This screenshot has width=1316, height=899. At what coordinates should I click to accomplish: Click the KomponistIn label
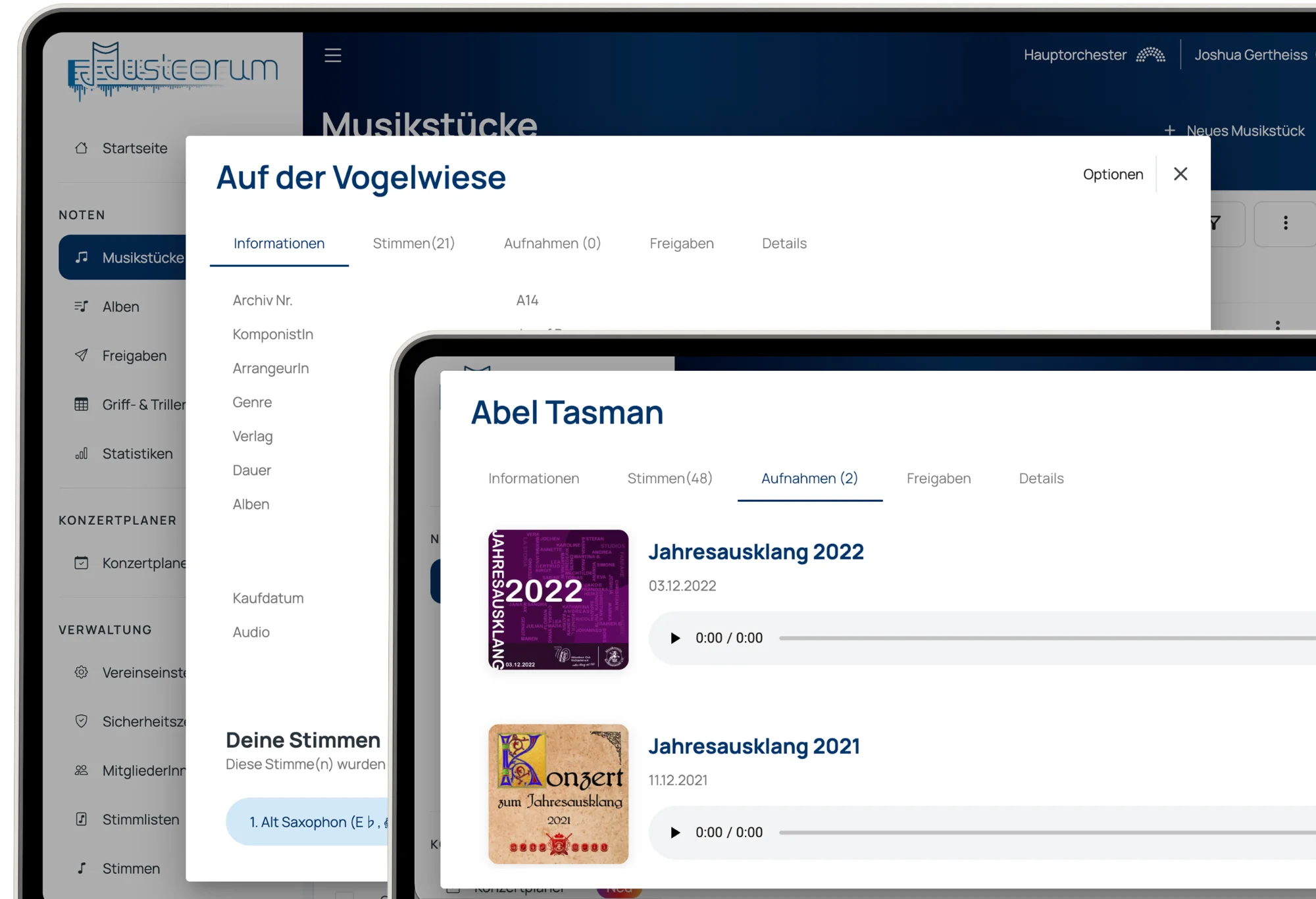pyautogui.click(x=272, y=334)
